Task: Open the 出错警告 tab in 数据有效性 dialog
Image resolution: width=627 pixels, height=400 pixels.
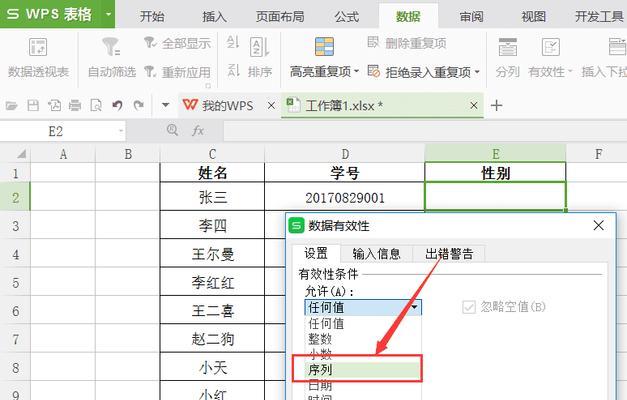Action: pyautogui.click(x=449, y=254)
